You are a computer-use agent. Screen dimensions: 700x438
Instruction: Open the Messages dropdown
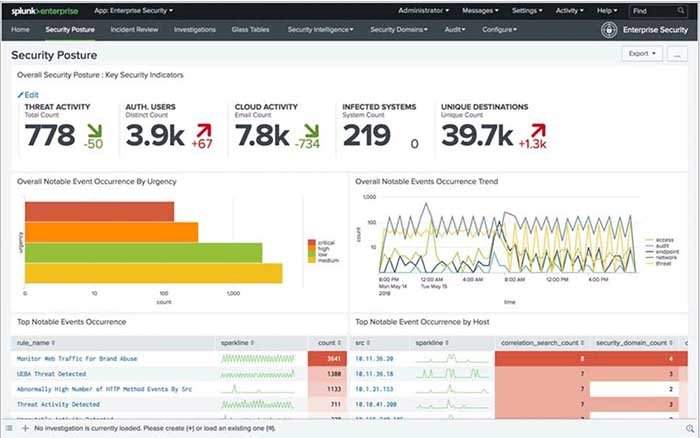pos(480,10)
